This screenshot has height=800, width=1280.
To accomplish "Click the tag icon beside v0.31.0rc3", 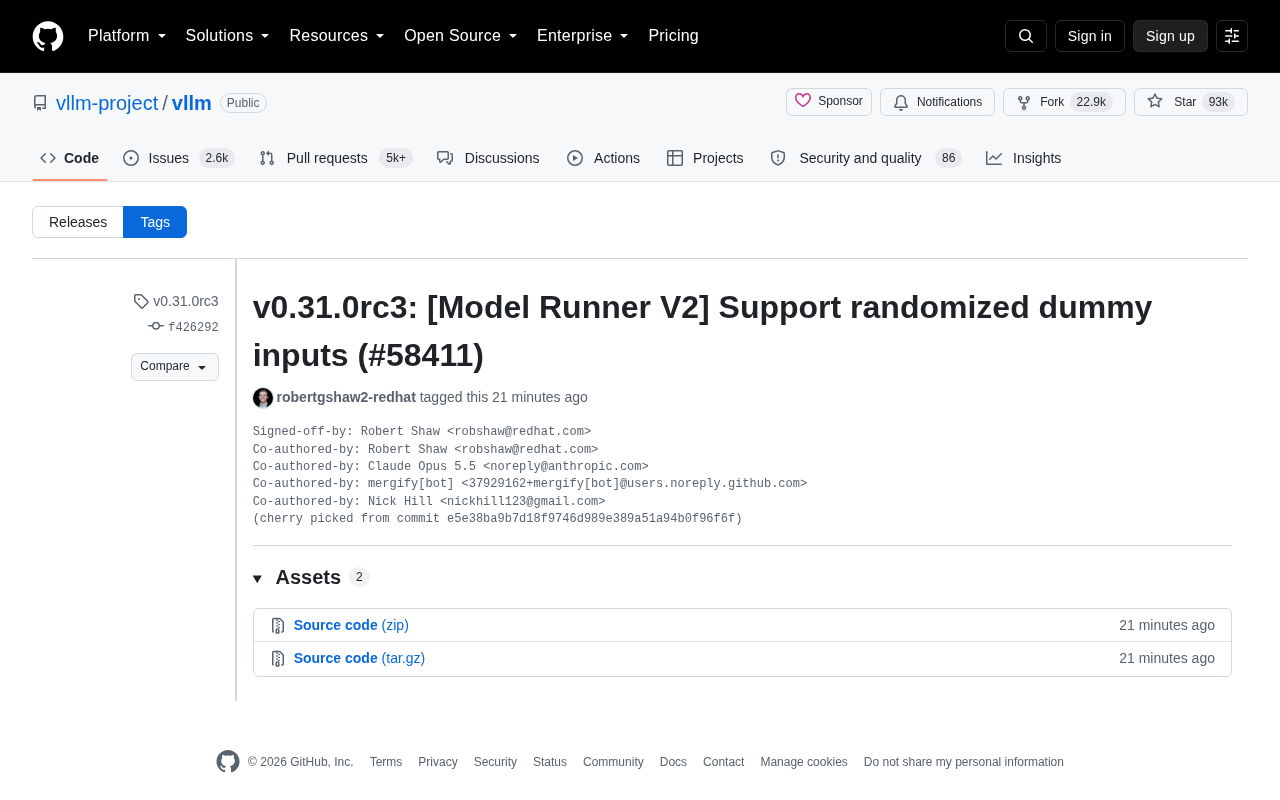I will click(x=141, y=301).
